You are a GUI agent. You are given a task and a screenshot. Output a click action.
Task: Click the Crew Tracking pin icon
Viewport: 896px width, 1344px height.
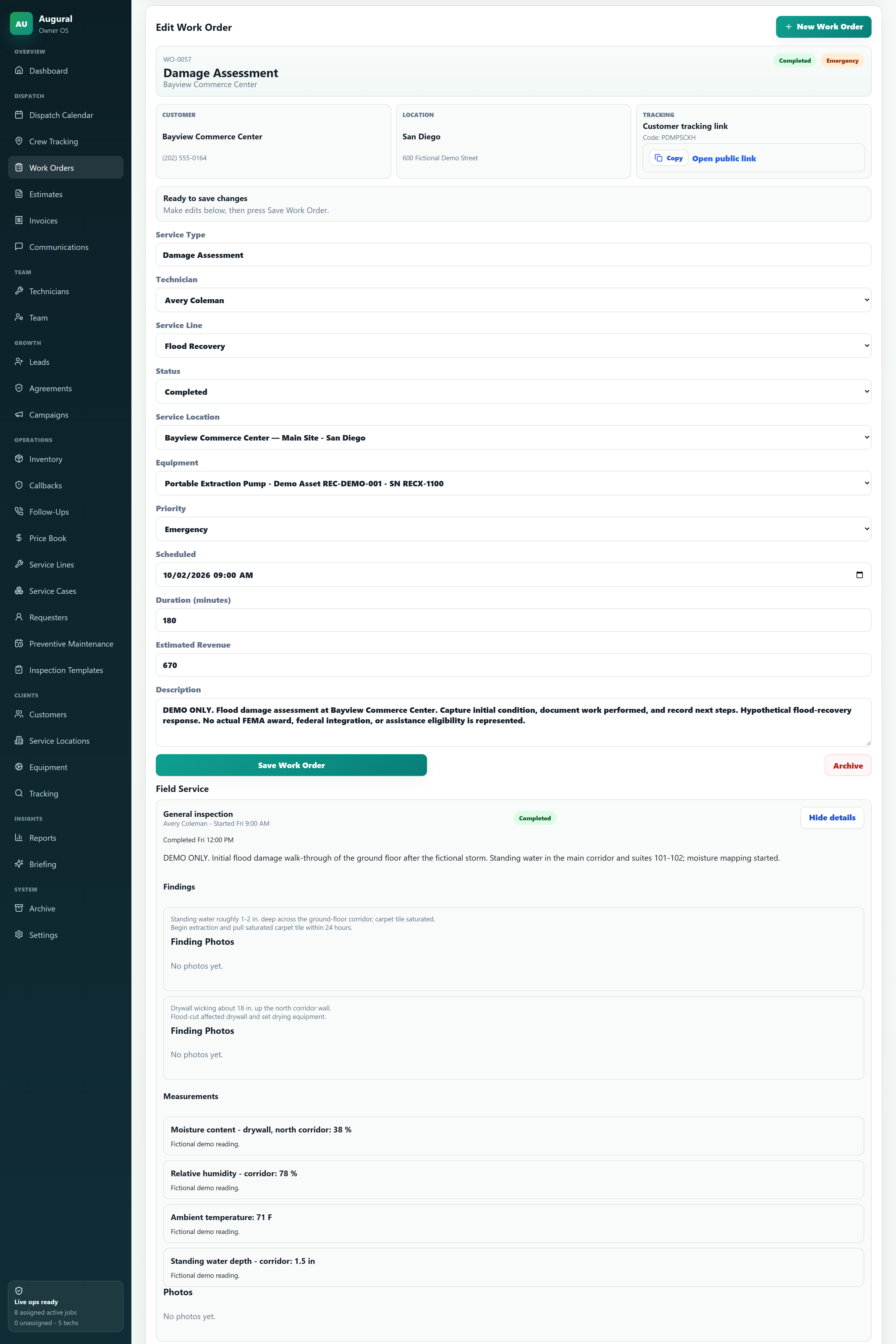pyautogui.click(x=19, y=141)
